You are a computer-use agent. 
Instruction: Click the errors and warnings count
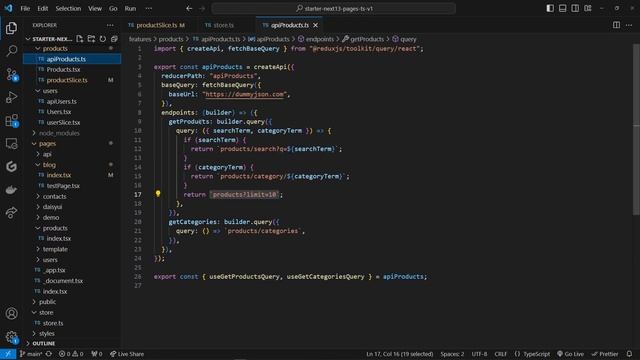tap(71, 354)
